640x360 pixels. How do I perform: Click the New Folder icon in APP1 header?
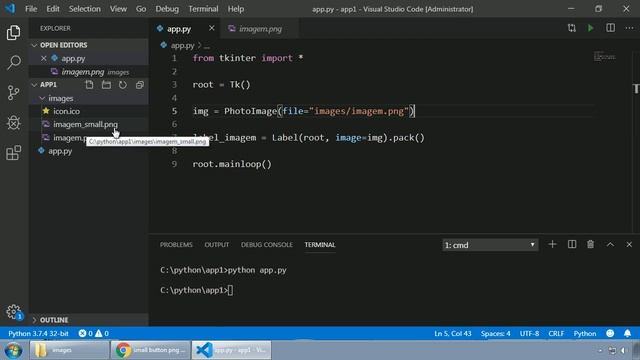pos(106,84)
